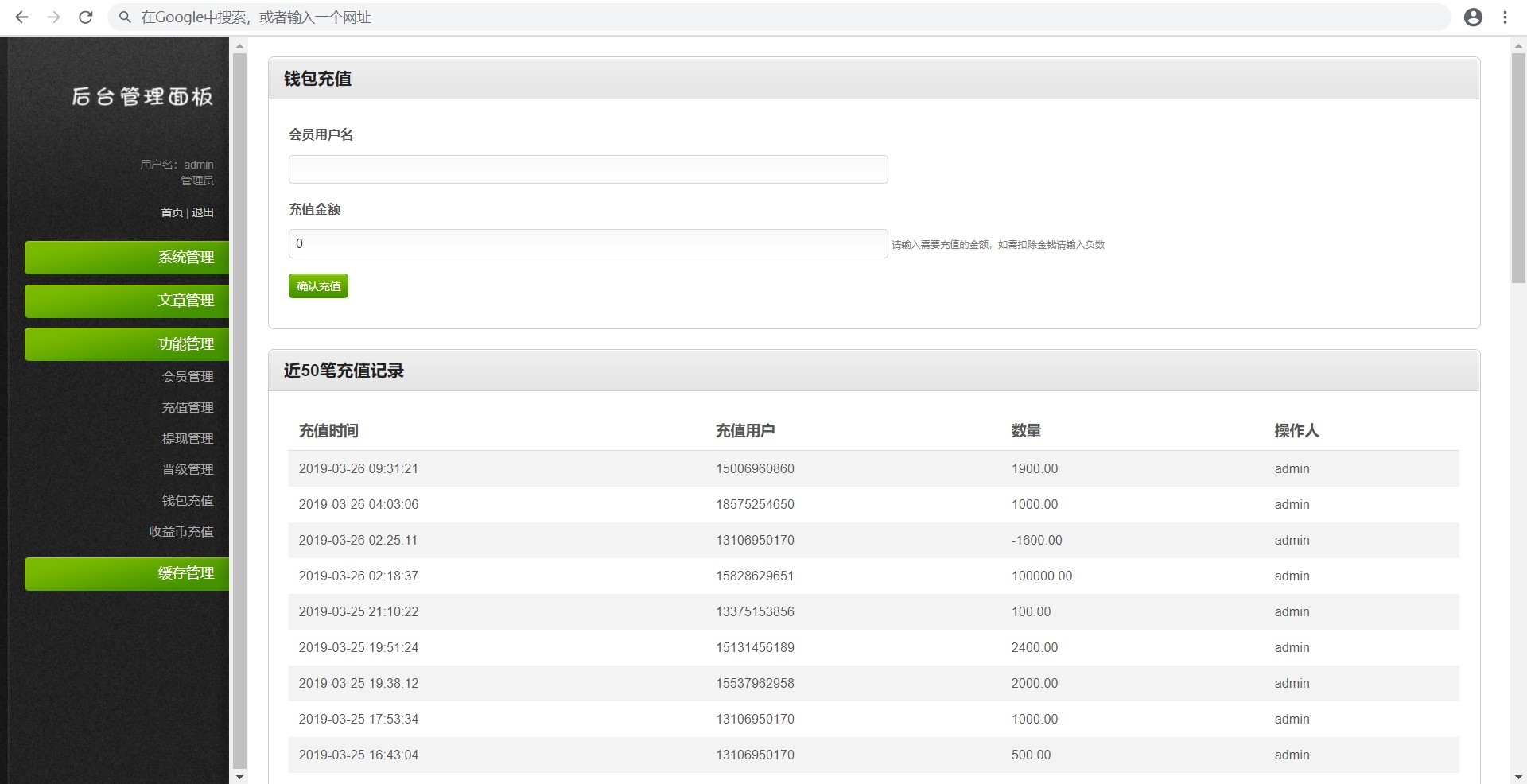Image resolution: width=1527 pixels, height=784 pixels.
Task: Select user 18575254650 cell
Action: (755, 505)
